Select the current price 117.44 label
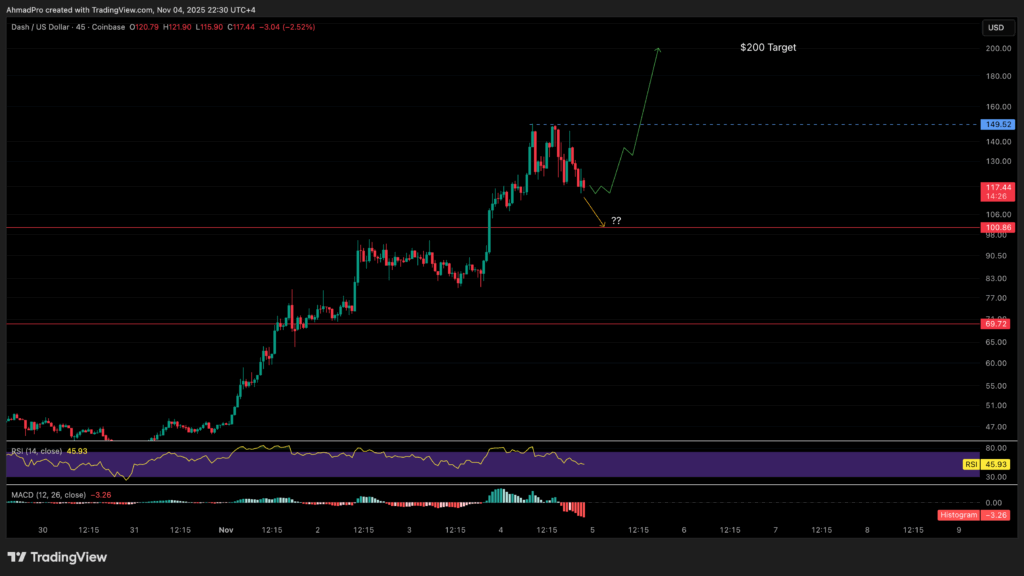Screen dimensions: 1024x576 [998, 191]
